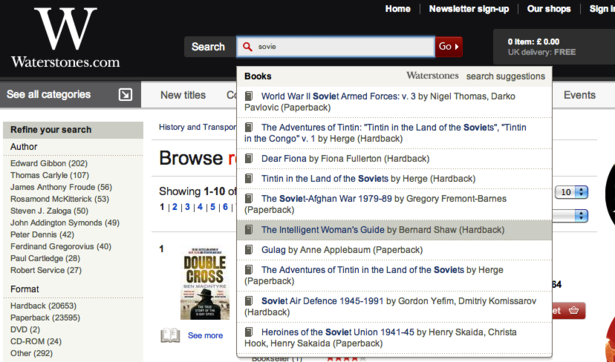Select suggestion Soviet Air Defence 1945-1991
615x362 pixels.
tap(394, 306)
